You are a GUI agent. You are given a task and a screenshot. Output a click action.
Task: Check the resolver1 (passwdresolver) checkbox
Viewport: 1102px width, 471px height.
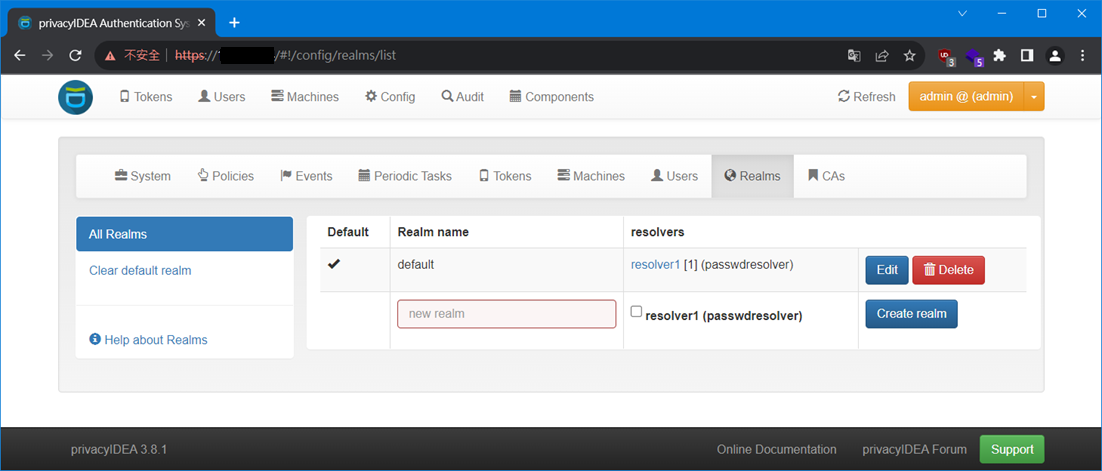pos(636,311)
